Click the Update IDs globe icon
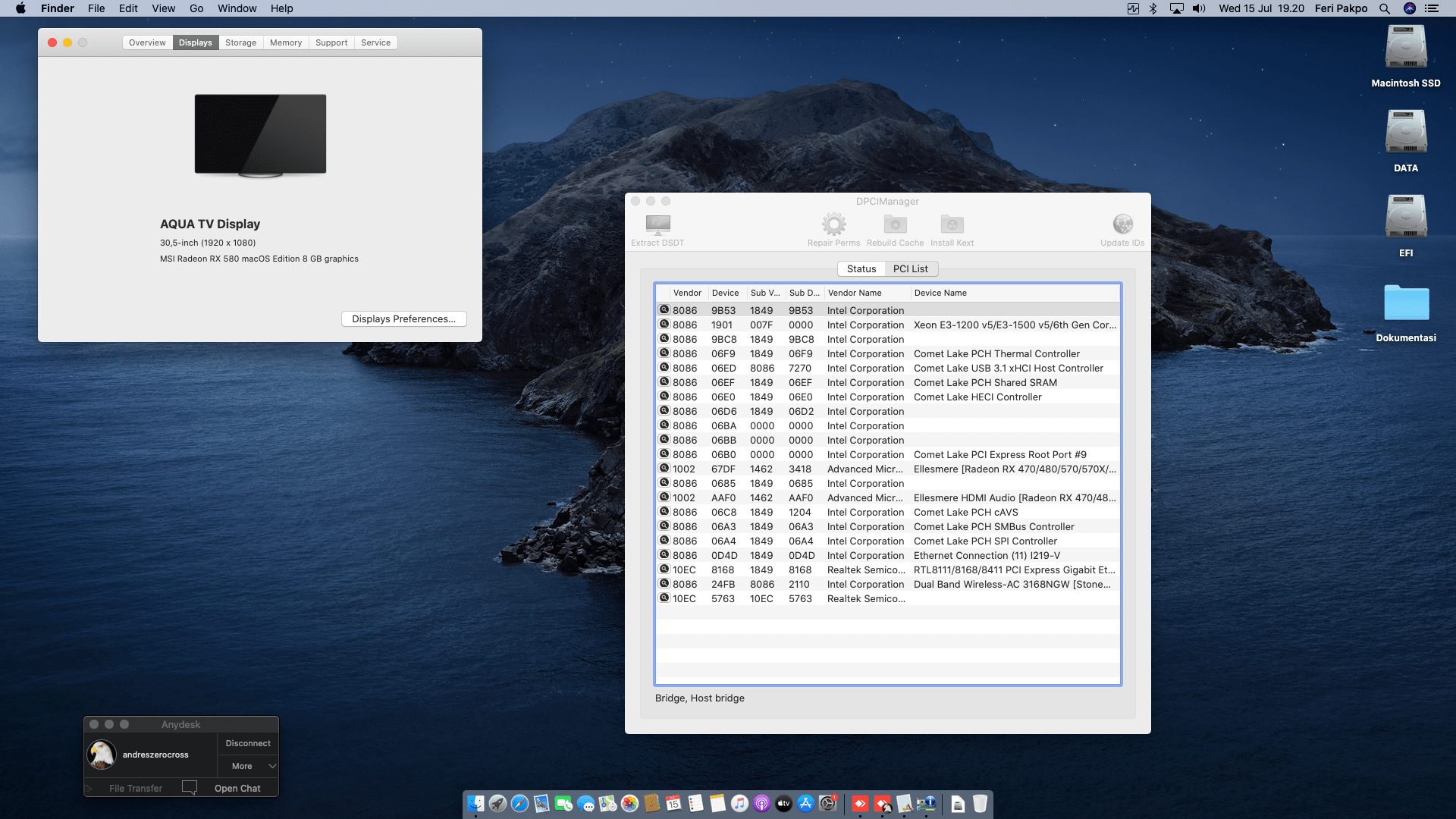1456x819 pixels. [1122, 224]
